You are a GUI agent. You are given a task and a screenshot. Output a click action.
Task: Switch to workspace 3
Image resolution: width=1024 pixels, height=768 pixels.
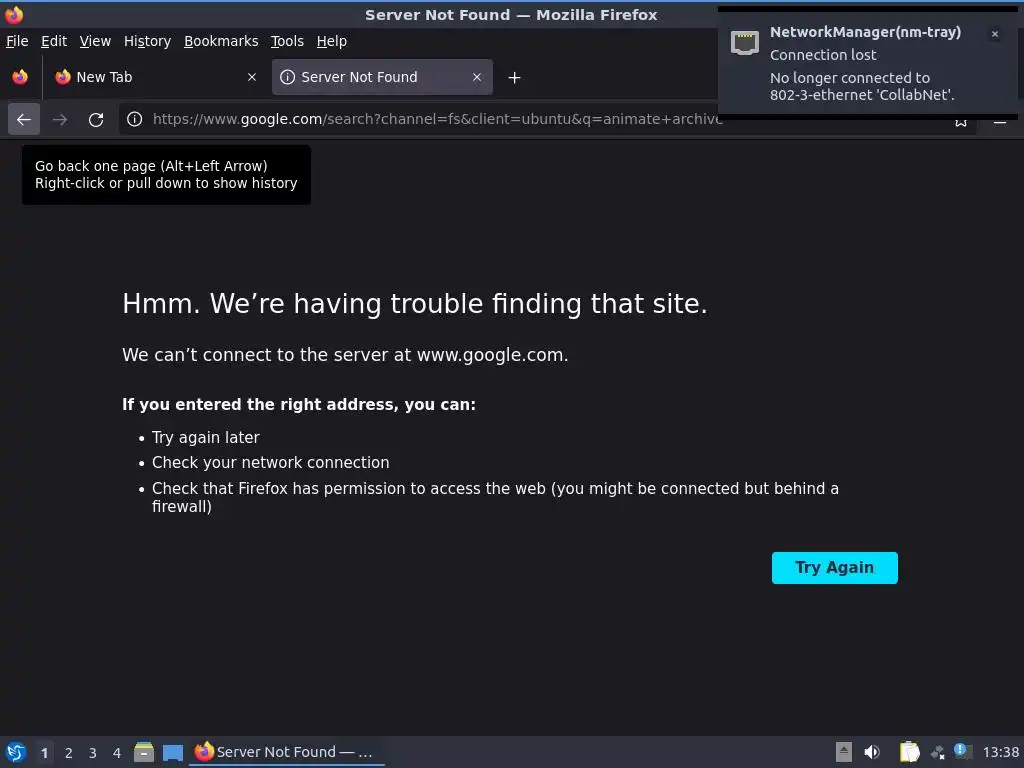(93, 753)
